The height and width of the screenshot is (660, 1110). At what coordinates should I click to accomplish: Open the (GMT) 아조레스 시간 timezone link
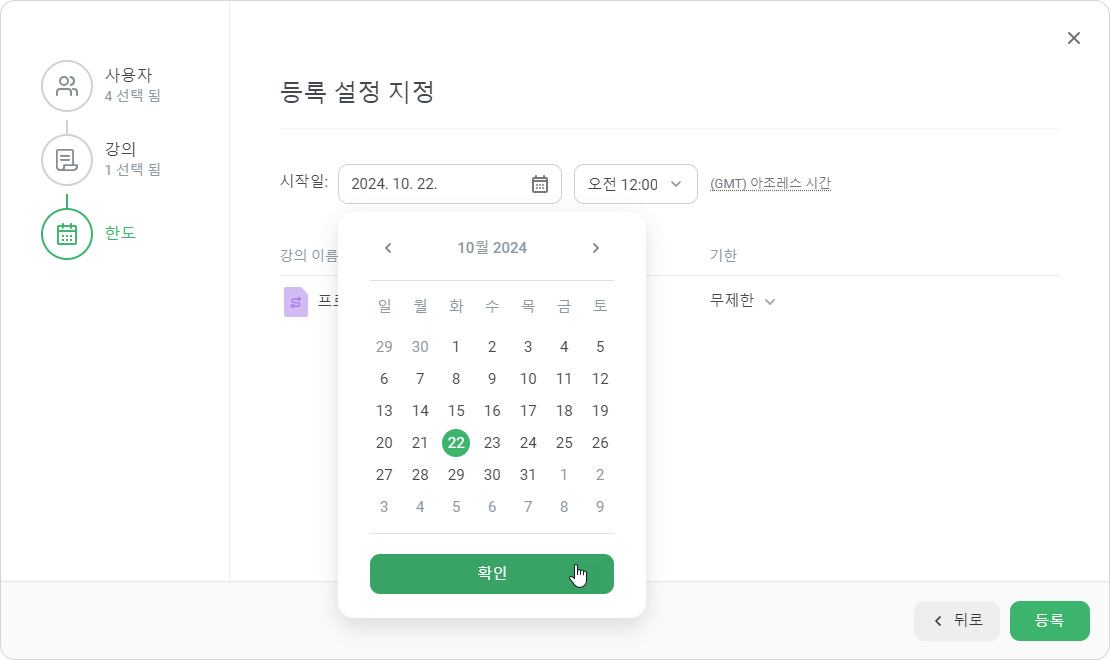click(770, 183)
